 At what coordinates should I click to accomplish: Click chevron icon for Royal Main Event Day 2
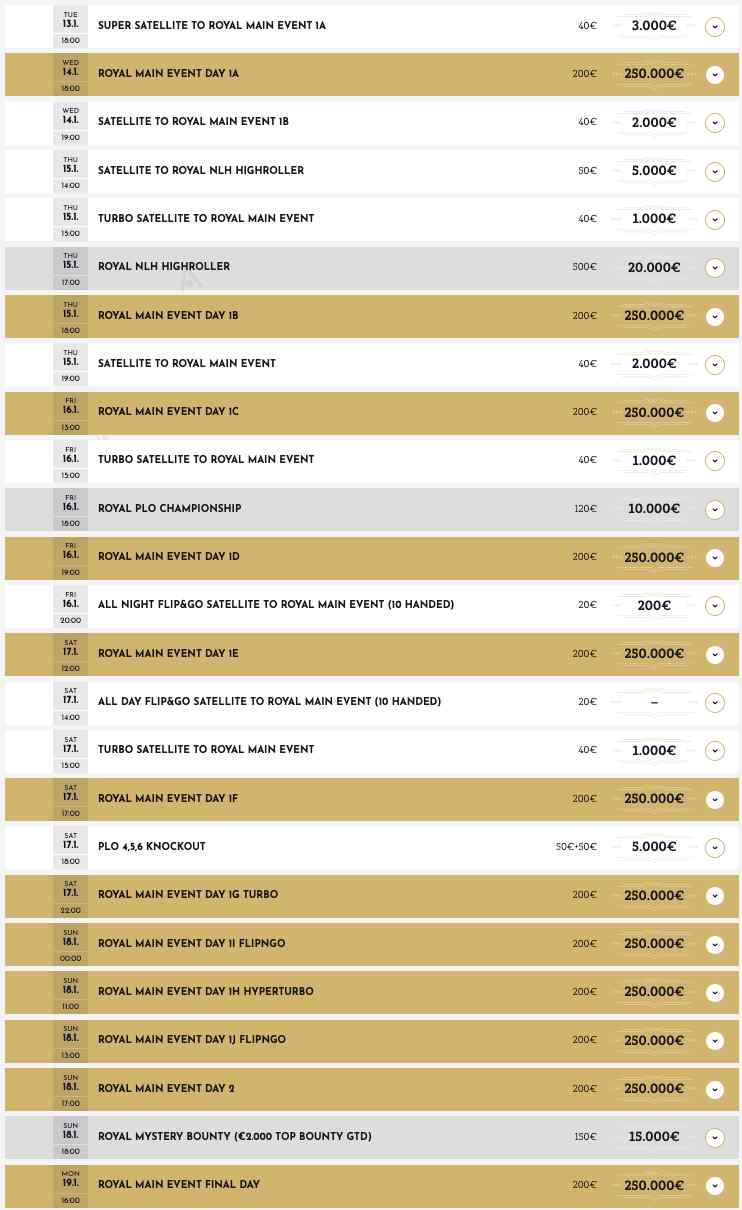[x=714, y=1090]
